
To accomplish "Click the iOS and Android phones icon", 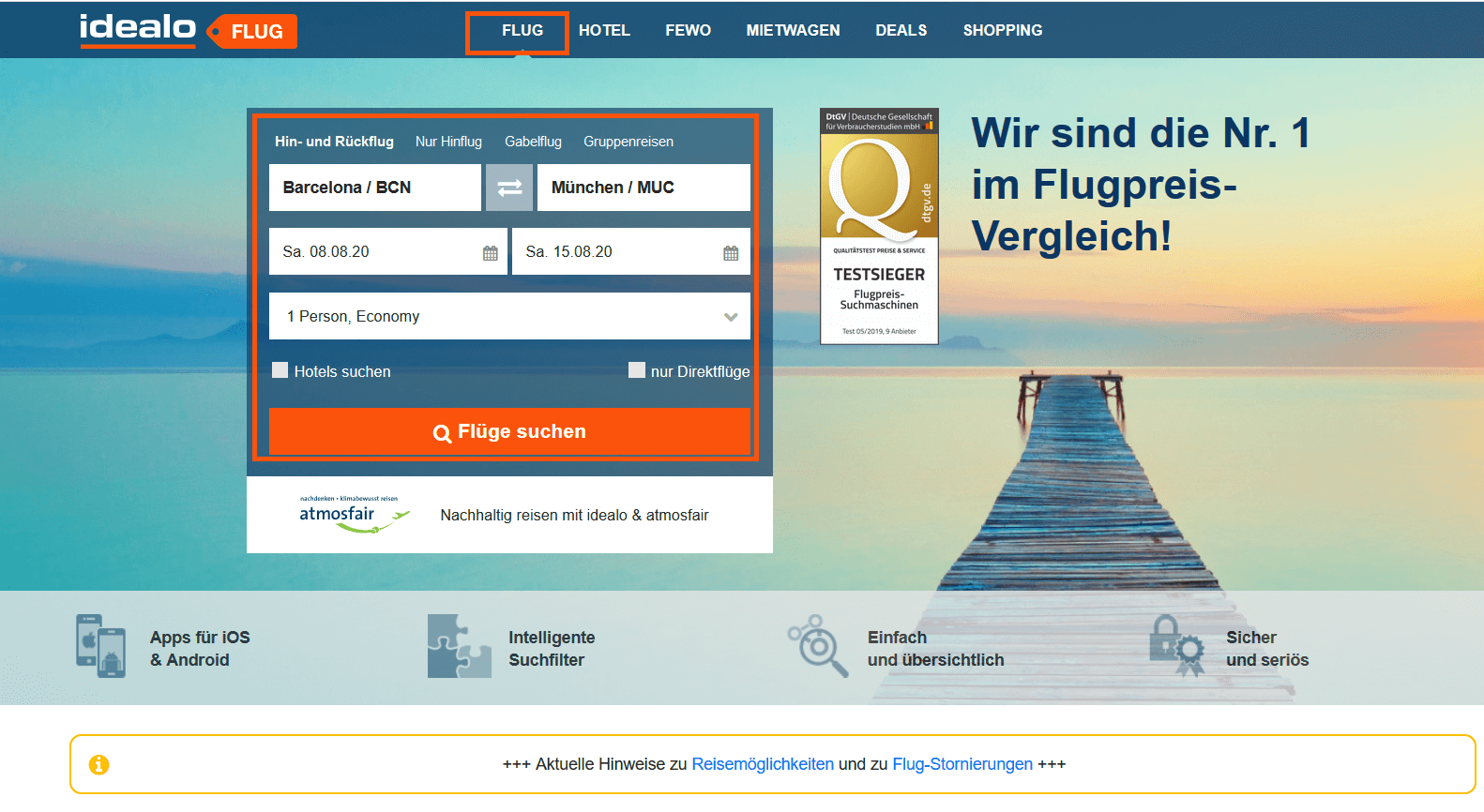I will [x=100, y=646].
